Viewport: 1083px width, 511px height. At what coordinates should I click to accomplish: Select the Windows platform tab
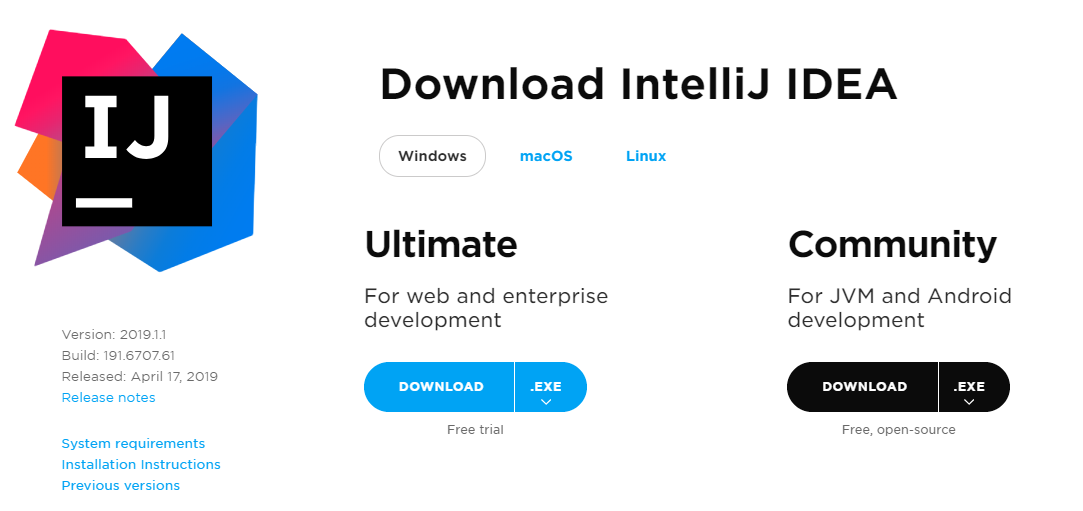click(x=432, y=156)
